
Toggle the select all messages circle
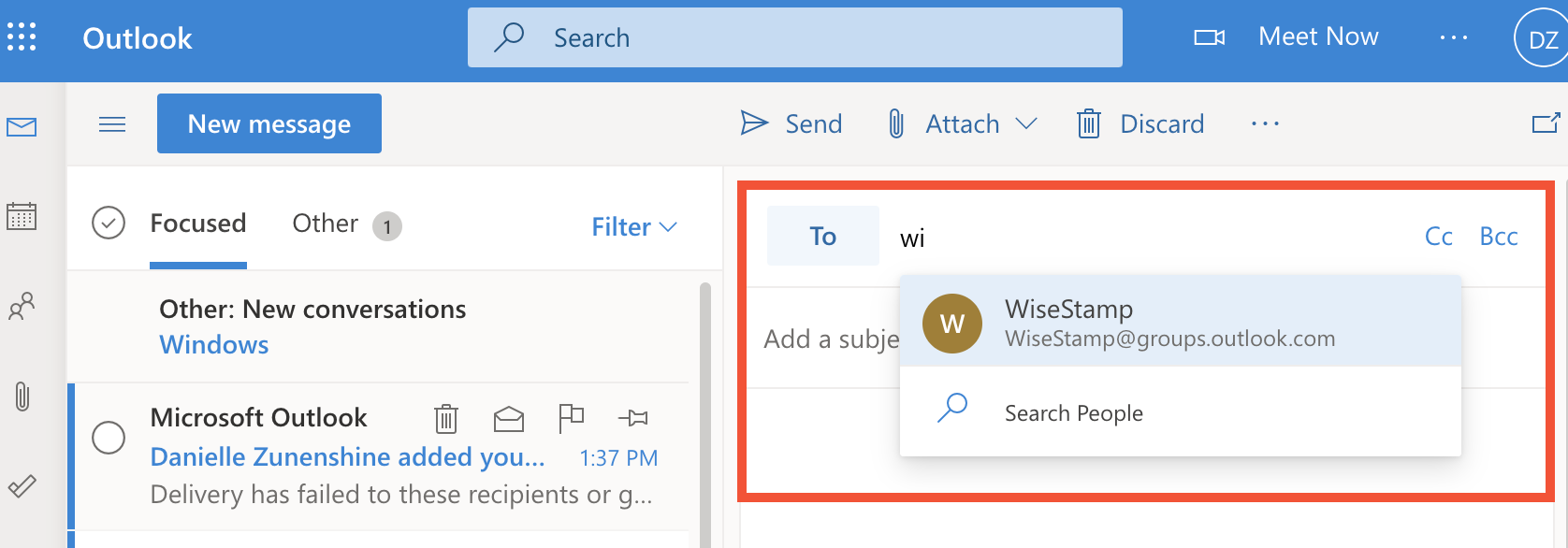pyautogui.click(x=109, y=224)
